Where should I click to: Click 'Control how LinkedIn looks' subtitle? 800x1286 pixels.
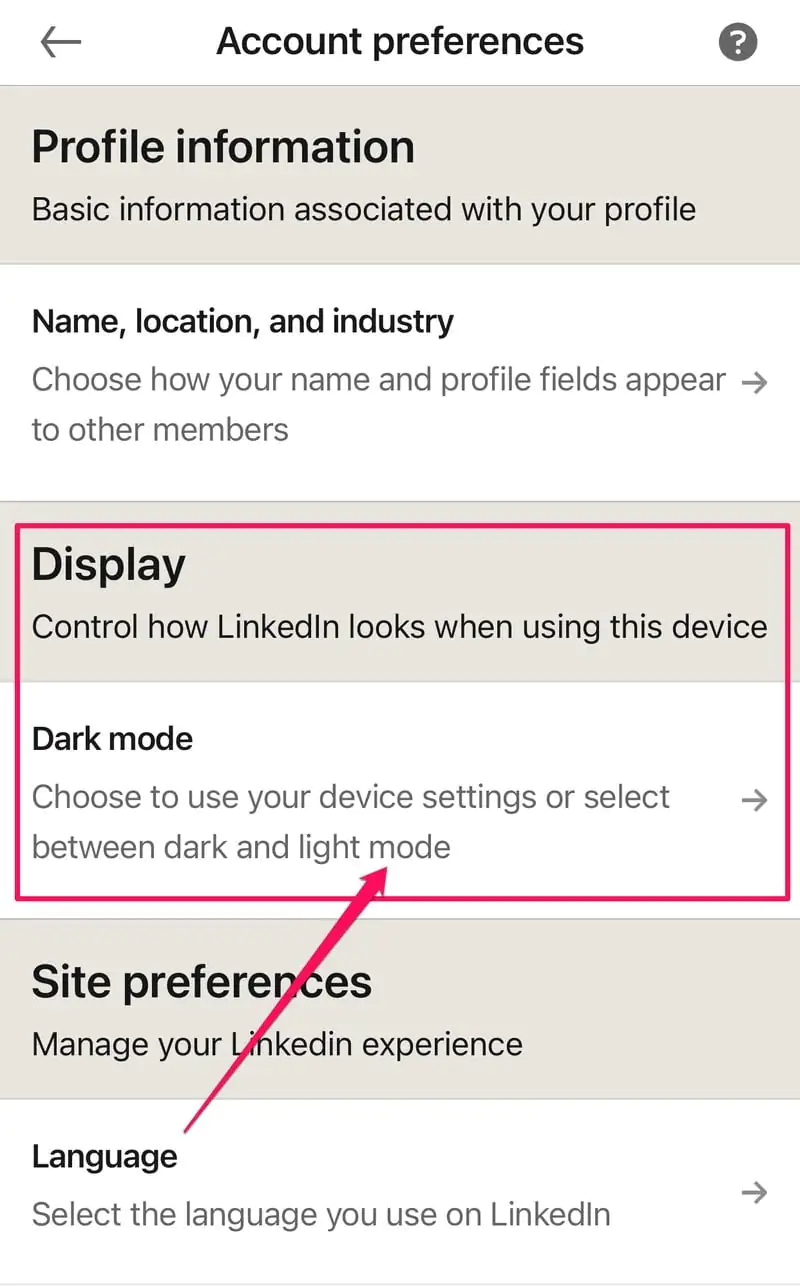(399, 627)
